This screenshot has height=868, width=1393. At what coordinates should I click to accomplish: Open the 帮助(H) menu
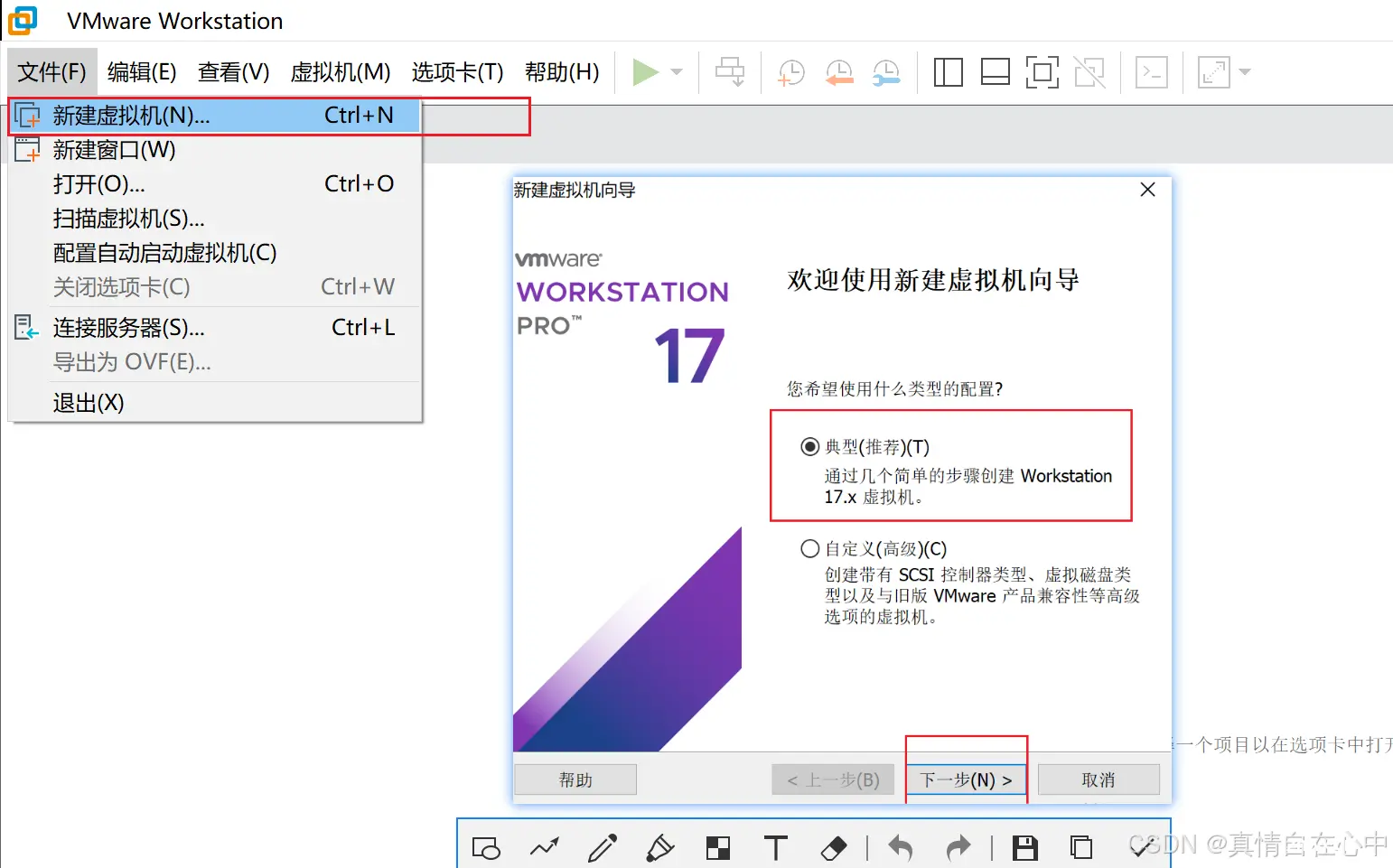pos(562,72)
